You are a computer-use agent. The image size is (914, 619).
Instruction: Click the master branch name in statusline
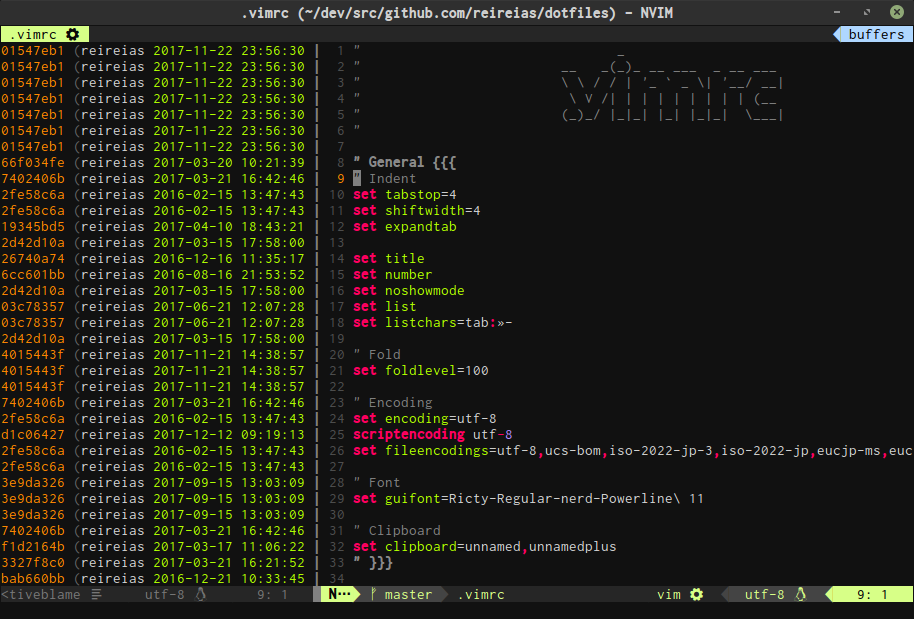(406, 593)
